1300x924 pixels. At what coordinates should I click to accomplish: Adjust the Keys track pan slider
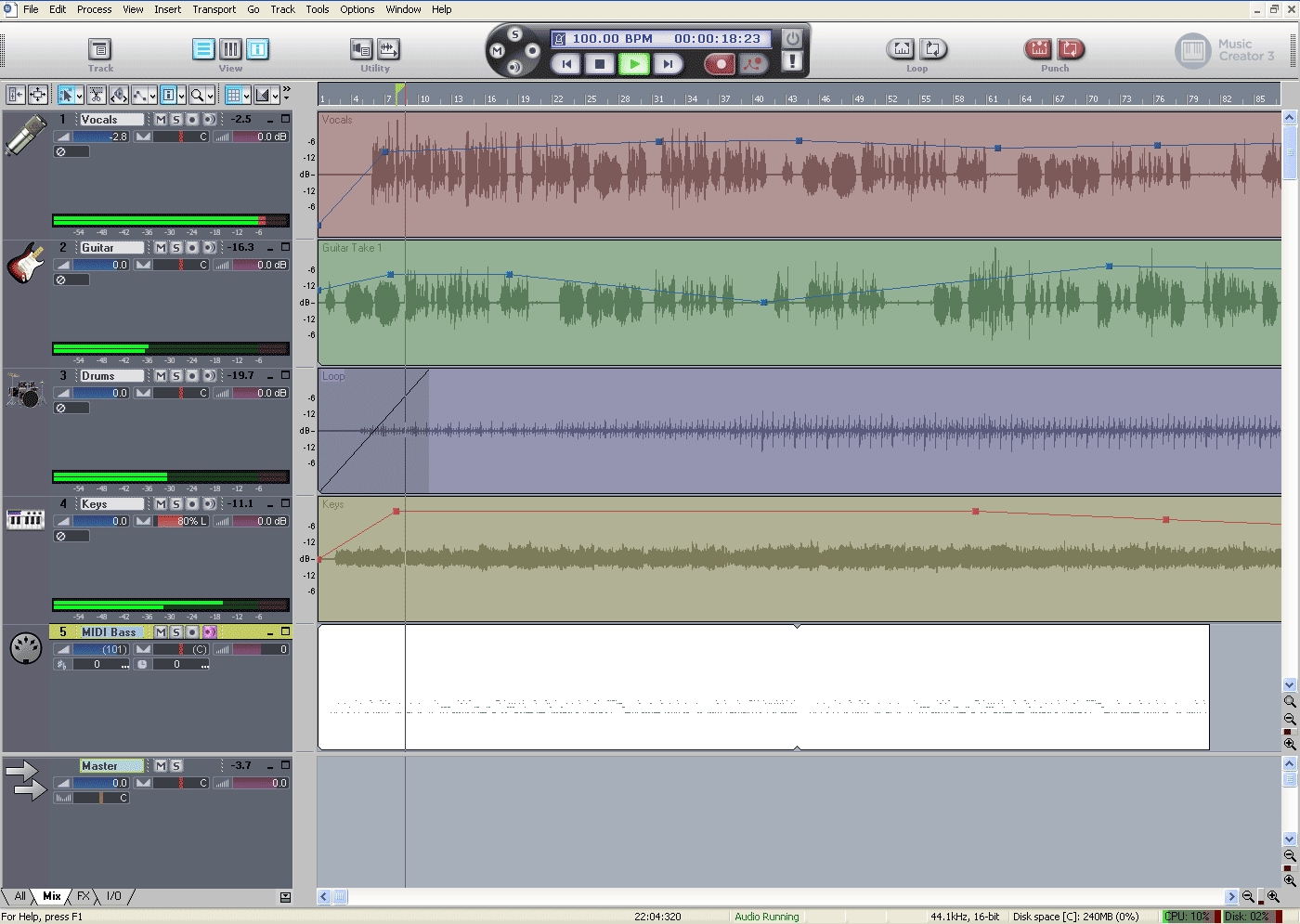[181, 521]
